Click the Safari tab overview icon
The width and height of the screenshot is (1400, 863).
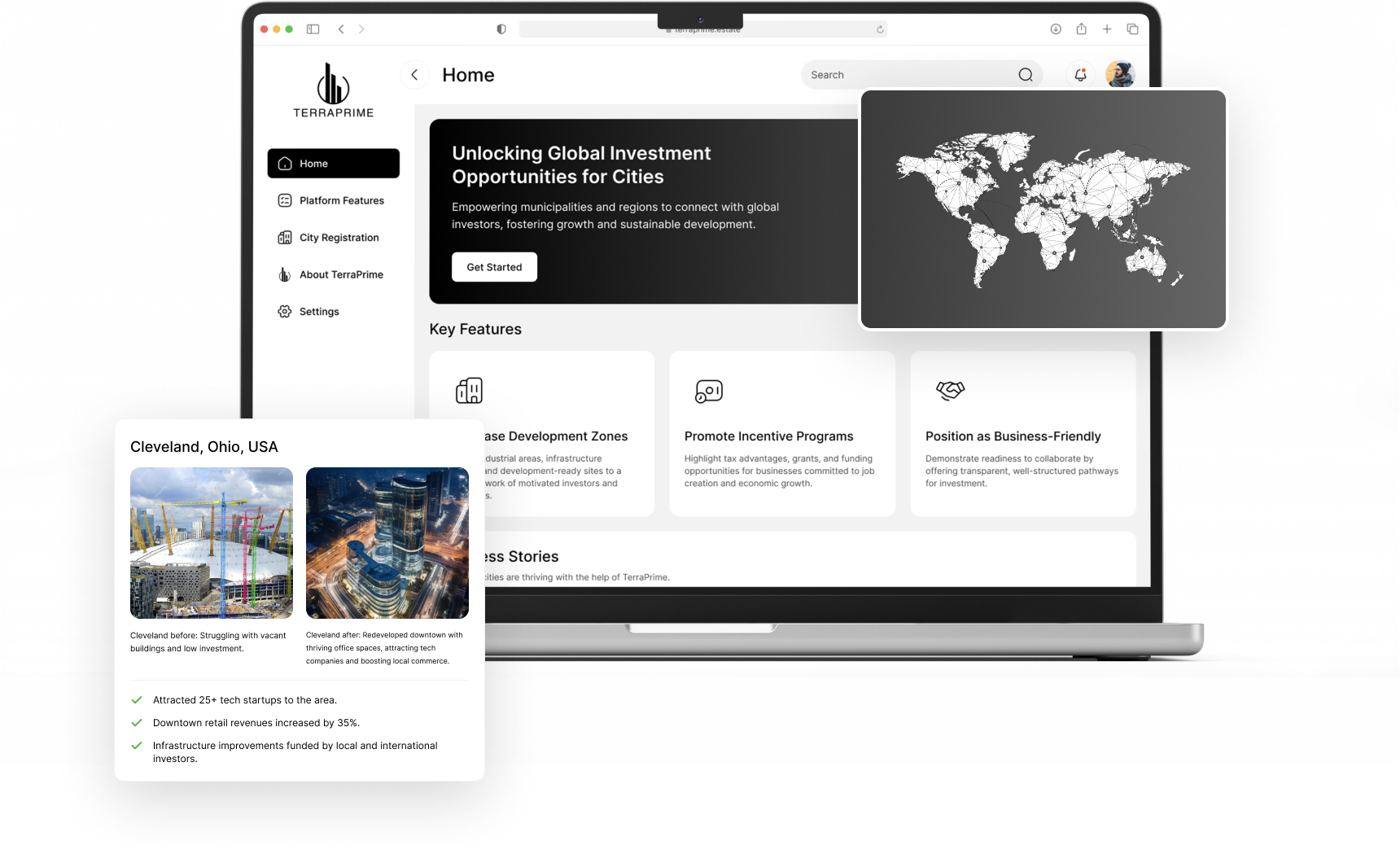click(x=1132, y=29)
